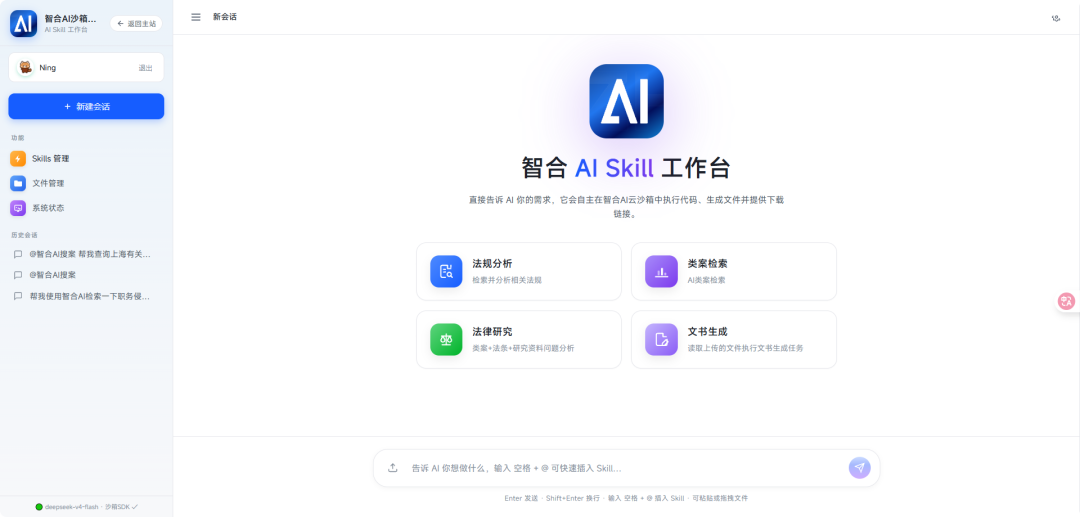The image size is (1080, 517).
Task: Select the 法规分析 card's blue search icon
Action: [446, 271]
